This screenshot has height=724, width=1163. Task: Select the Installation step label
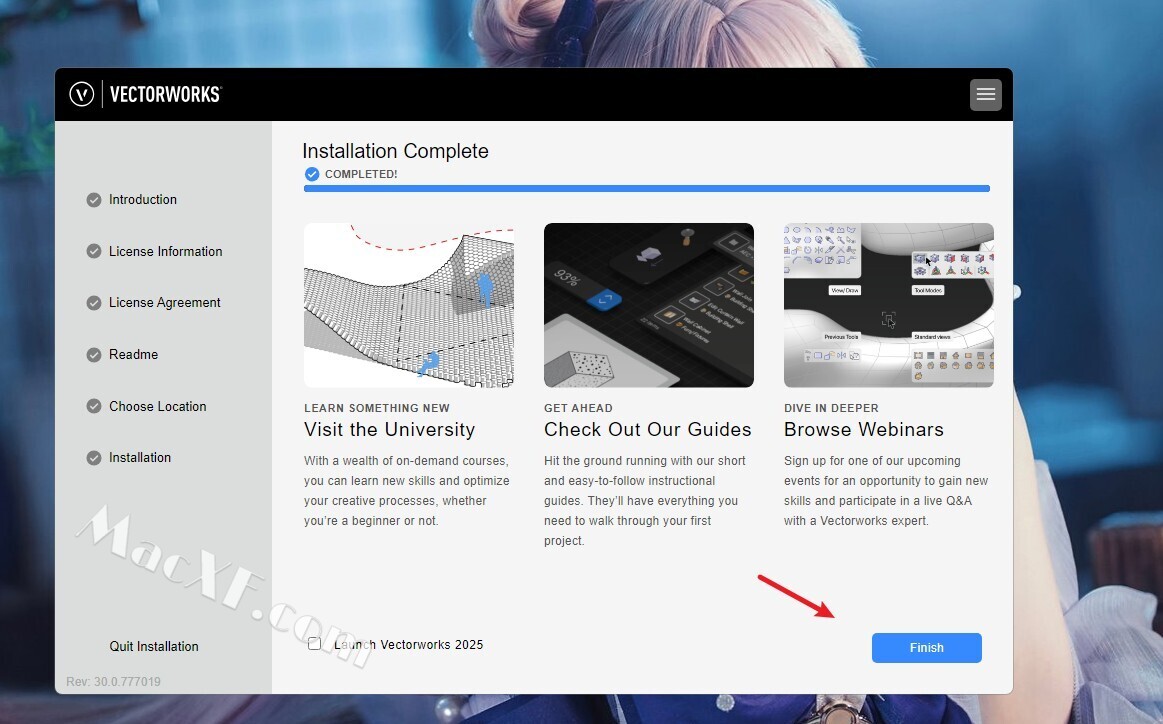pos(139,458)
